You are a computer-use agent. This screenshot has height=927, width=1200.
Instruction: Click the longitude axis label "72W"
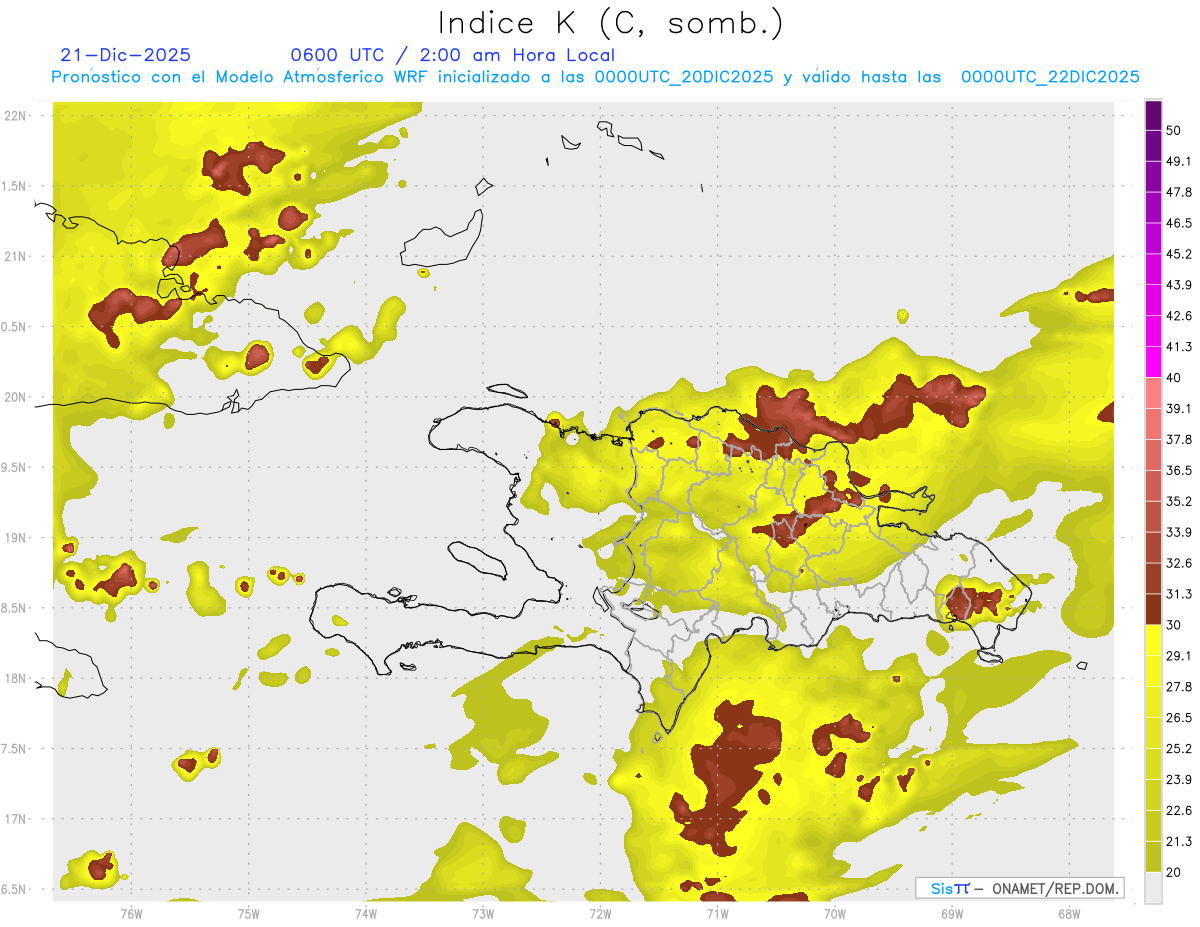pyautogui.click(x=600, y=915)
